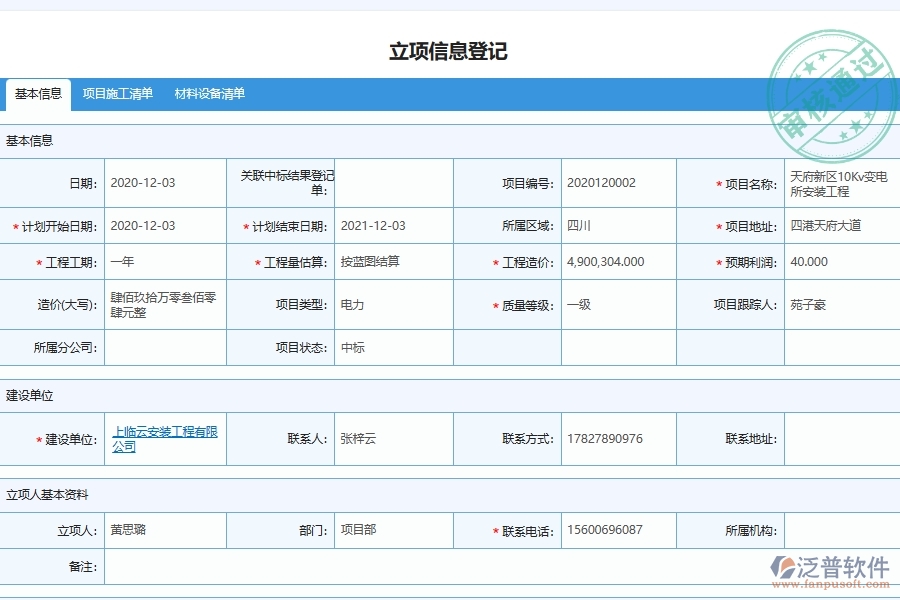The width and height of the screenshot is (900, 600).
Task: Select the 基本信息 tab
Action: (38, 94)
